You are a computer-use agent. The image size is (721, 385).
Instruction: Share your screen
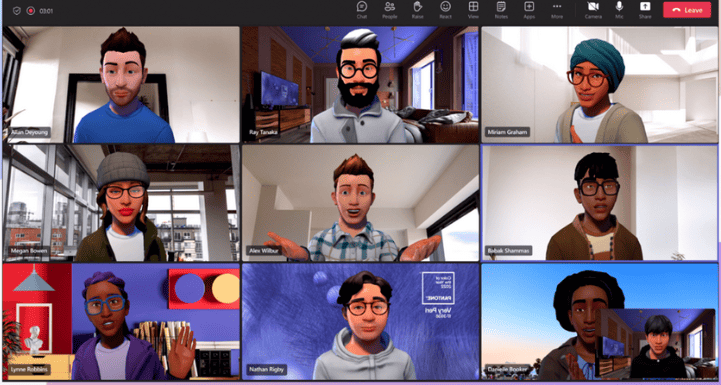click(x=645, y=10)
